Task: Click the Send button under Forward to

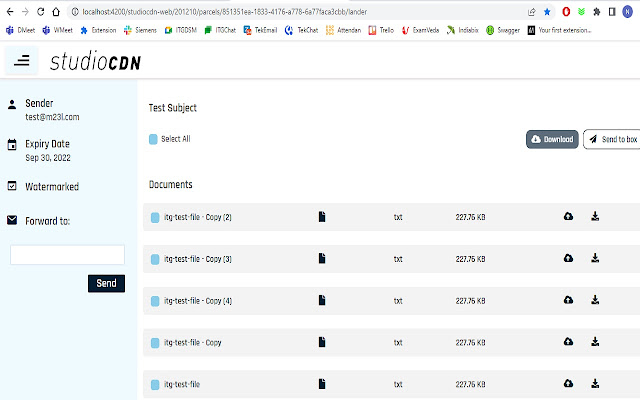Action: (x=107, y=283)
